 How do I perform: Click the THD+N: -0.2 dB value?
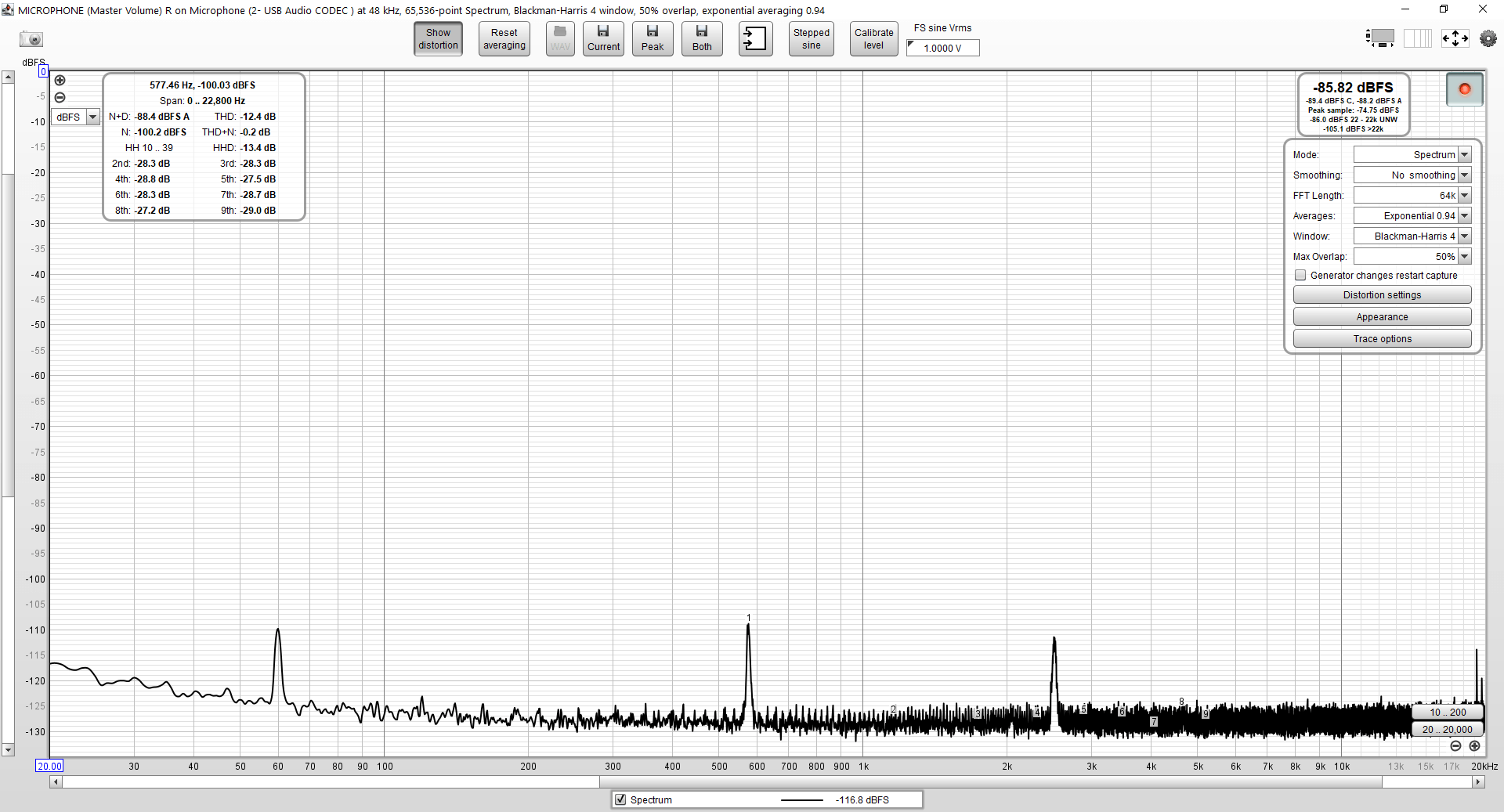pos(236,132)
